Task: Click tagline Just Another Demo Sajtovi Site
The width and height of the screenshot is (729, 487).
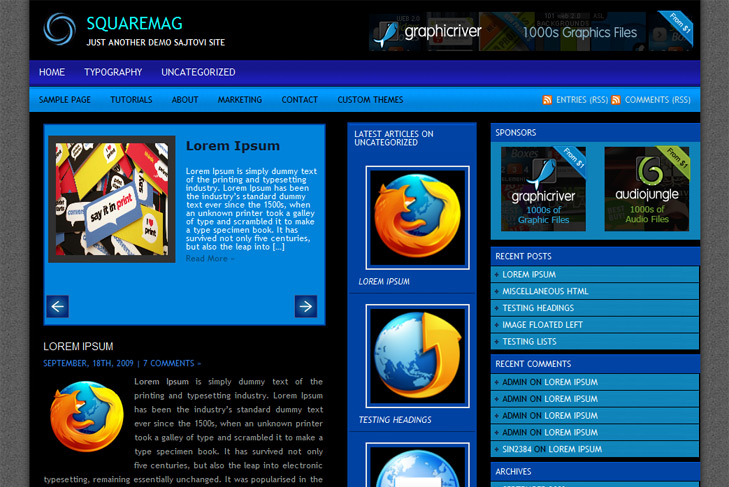Action: (156, 42)
